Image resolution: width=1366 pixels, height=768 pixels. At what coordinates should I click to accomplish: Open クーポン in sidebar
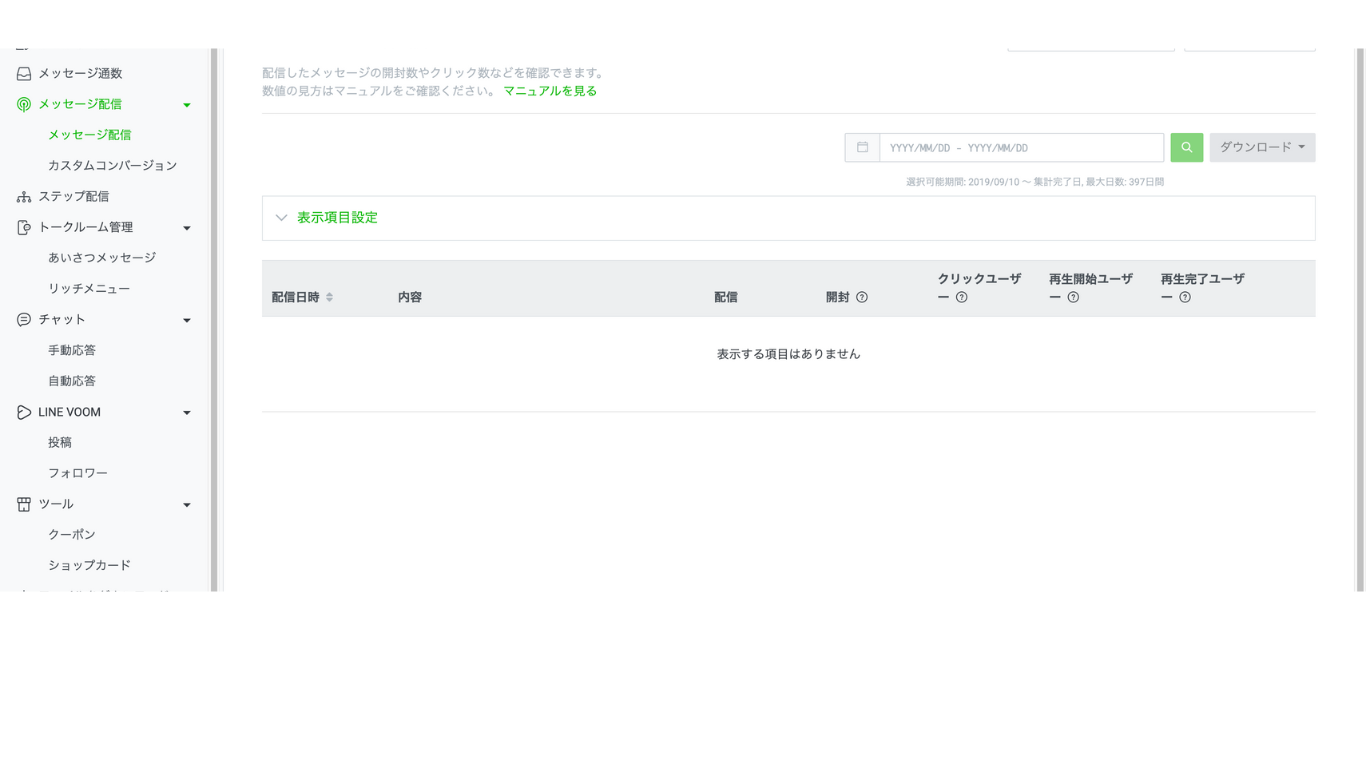tap(72, 535)
